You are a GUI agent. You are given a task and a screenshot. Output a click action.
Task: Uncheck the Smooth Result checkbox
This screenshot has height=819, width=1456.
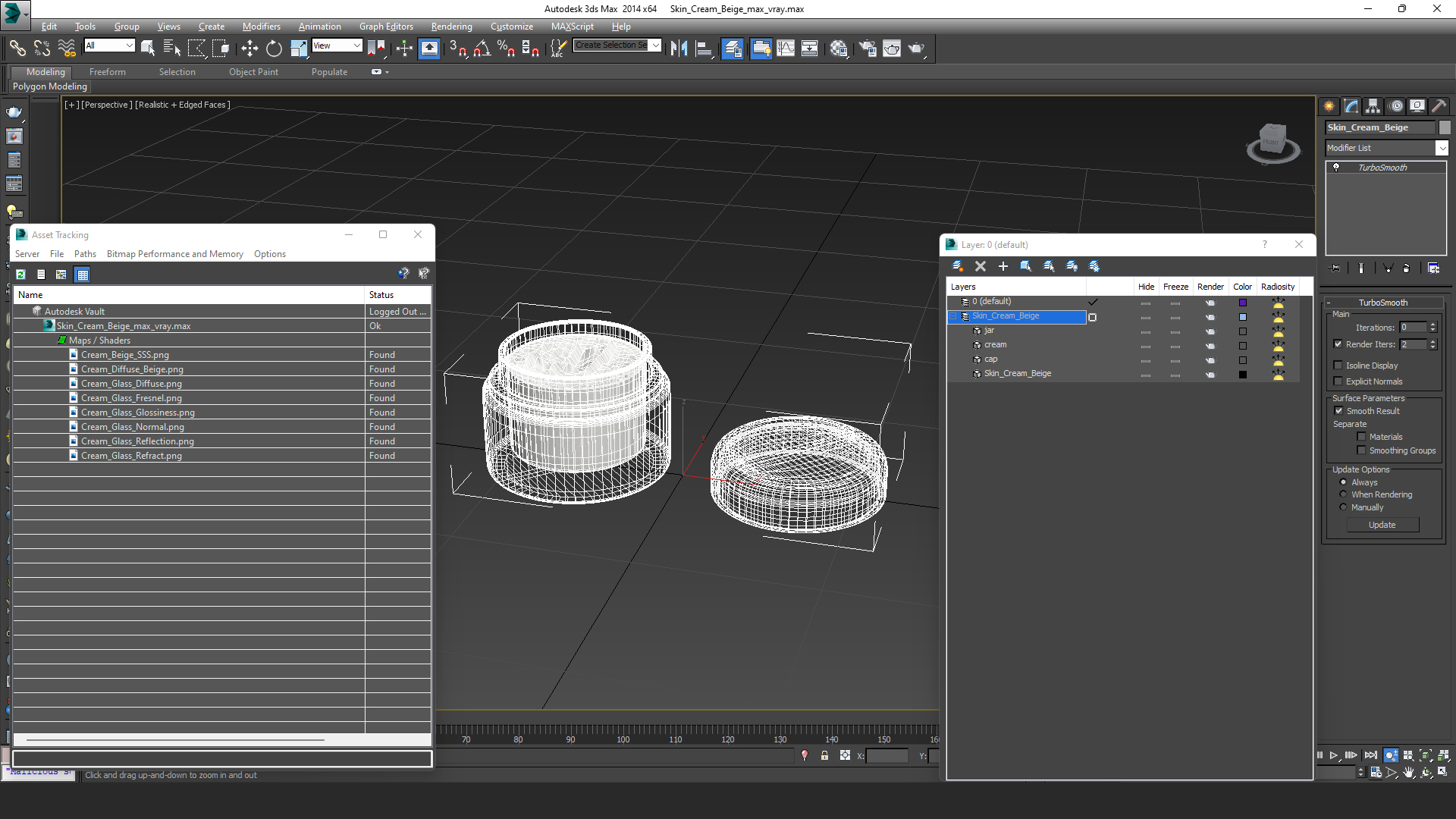point(1338,411)
